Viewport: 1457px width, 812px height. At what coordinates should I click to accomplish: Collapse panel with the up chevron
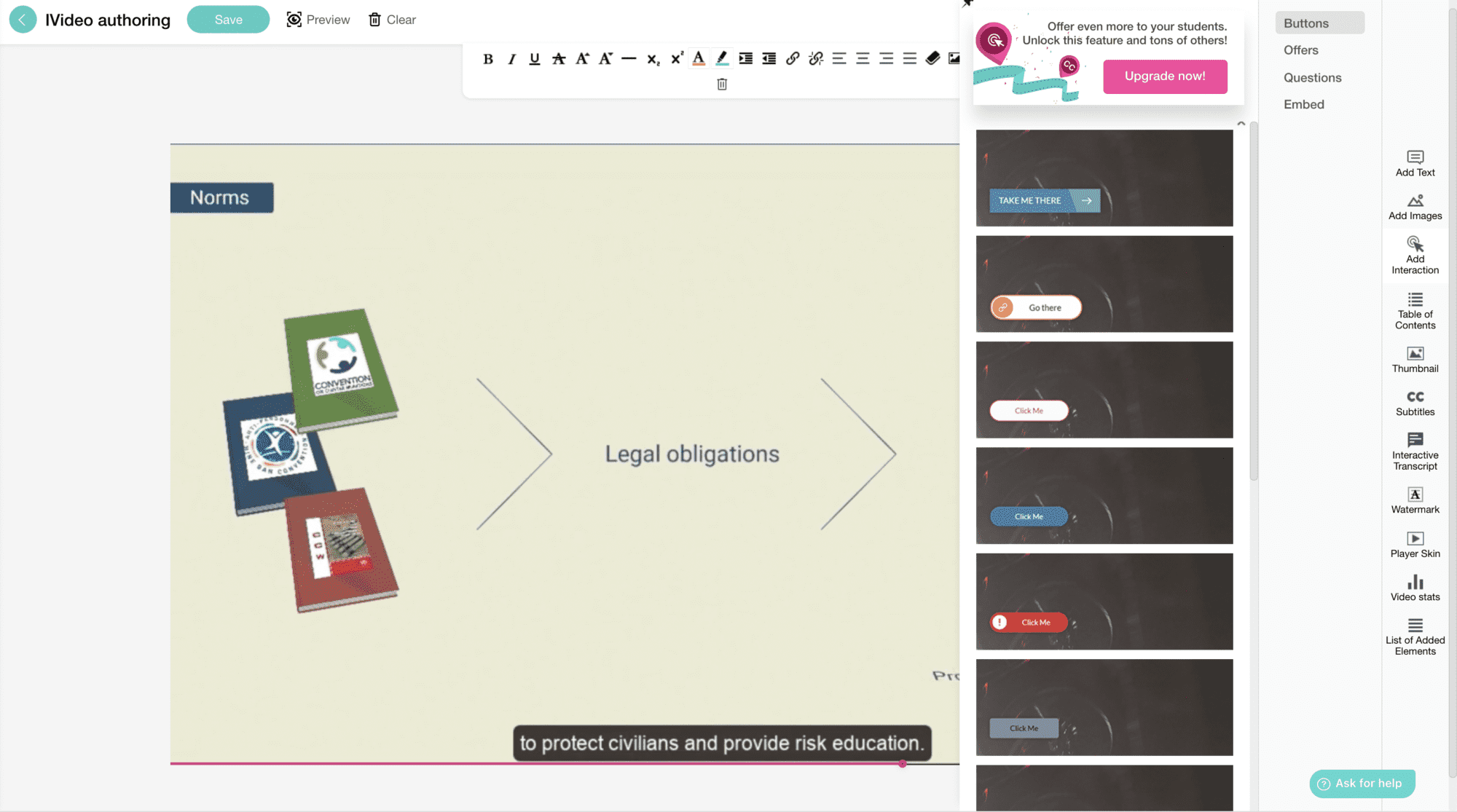pos(1241,124)
